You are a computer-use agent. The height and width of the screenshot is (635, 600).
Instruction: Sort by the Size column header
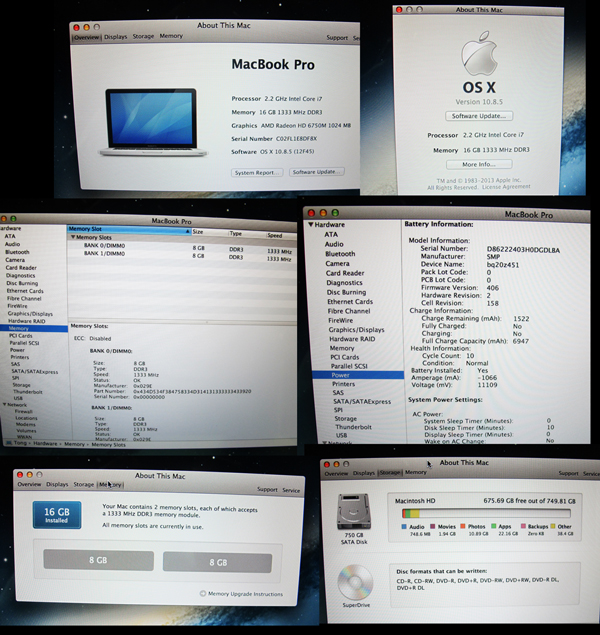[209, 232]
